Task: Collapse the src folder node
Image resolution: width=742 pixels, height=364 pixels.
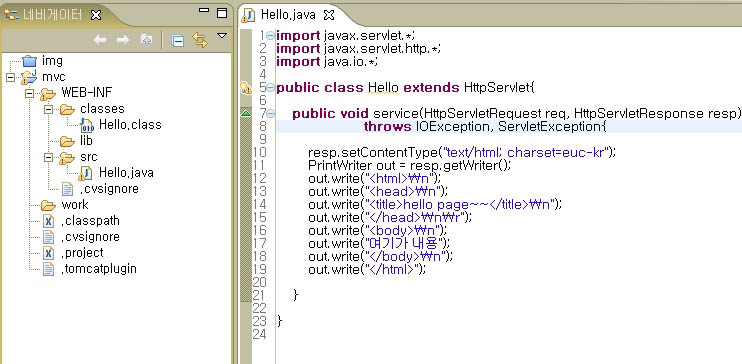Action: click(x=48, y=157)
